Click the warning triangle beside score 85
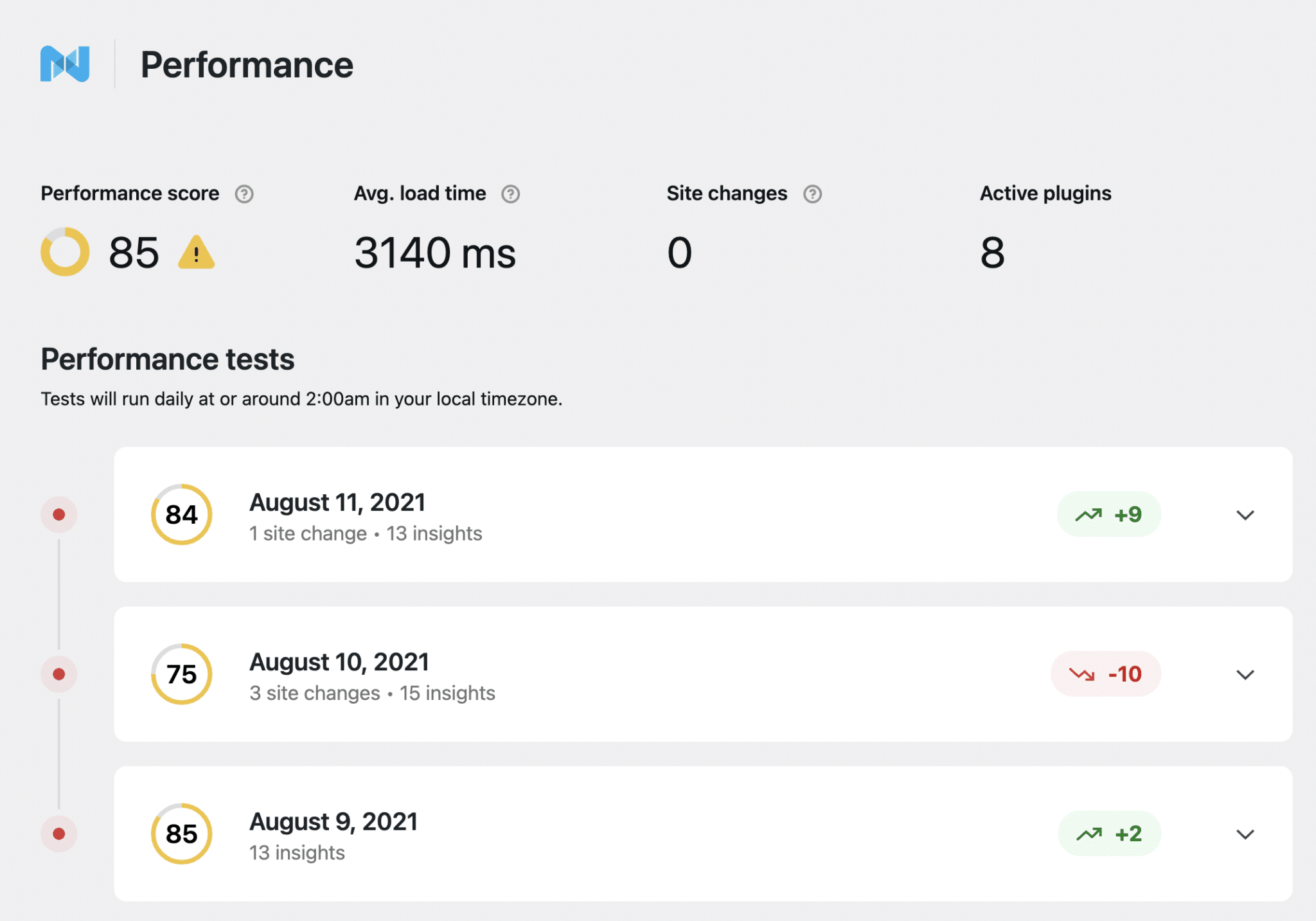 coord(197,253)
